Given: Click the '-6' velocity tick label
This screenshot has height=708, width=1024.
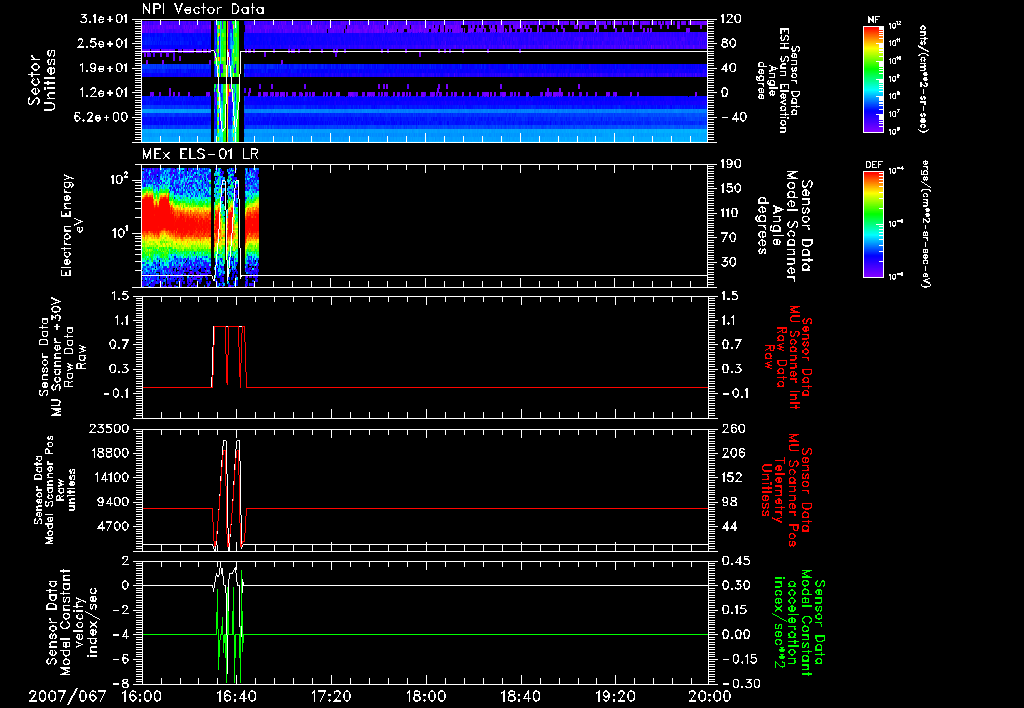Looking at the screenshot, I should [x=121, y=659].
